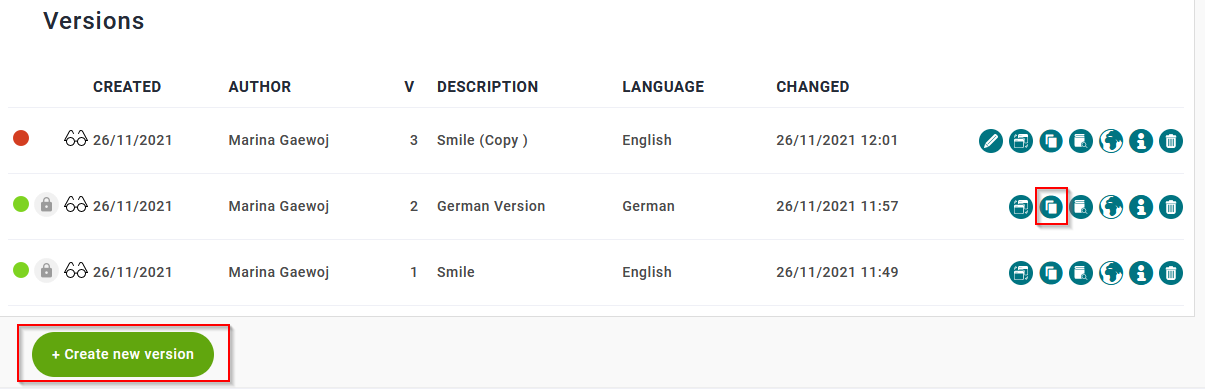Click the swap windows icon for version 1
The width and height of the screenshot is (1205, 389).
[x=1021, y=272]
